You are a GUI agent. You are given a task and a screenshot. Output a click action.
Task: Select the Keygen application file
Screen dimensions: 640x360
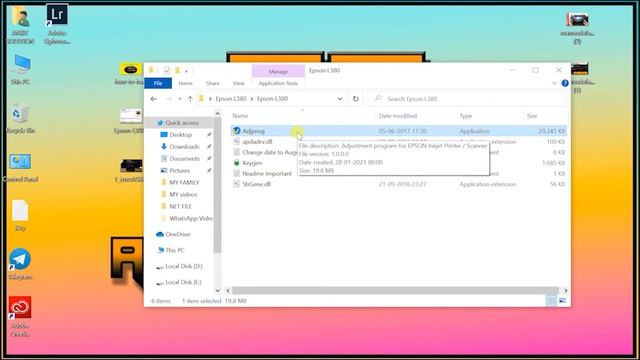point(252,163)
